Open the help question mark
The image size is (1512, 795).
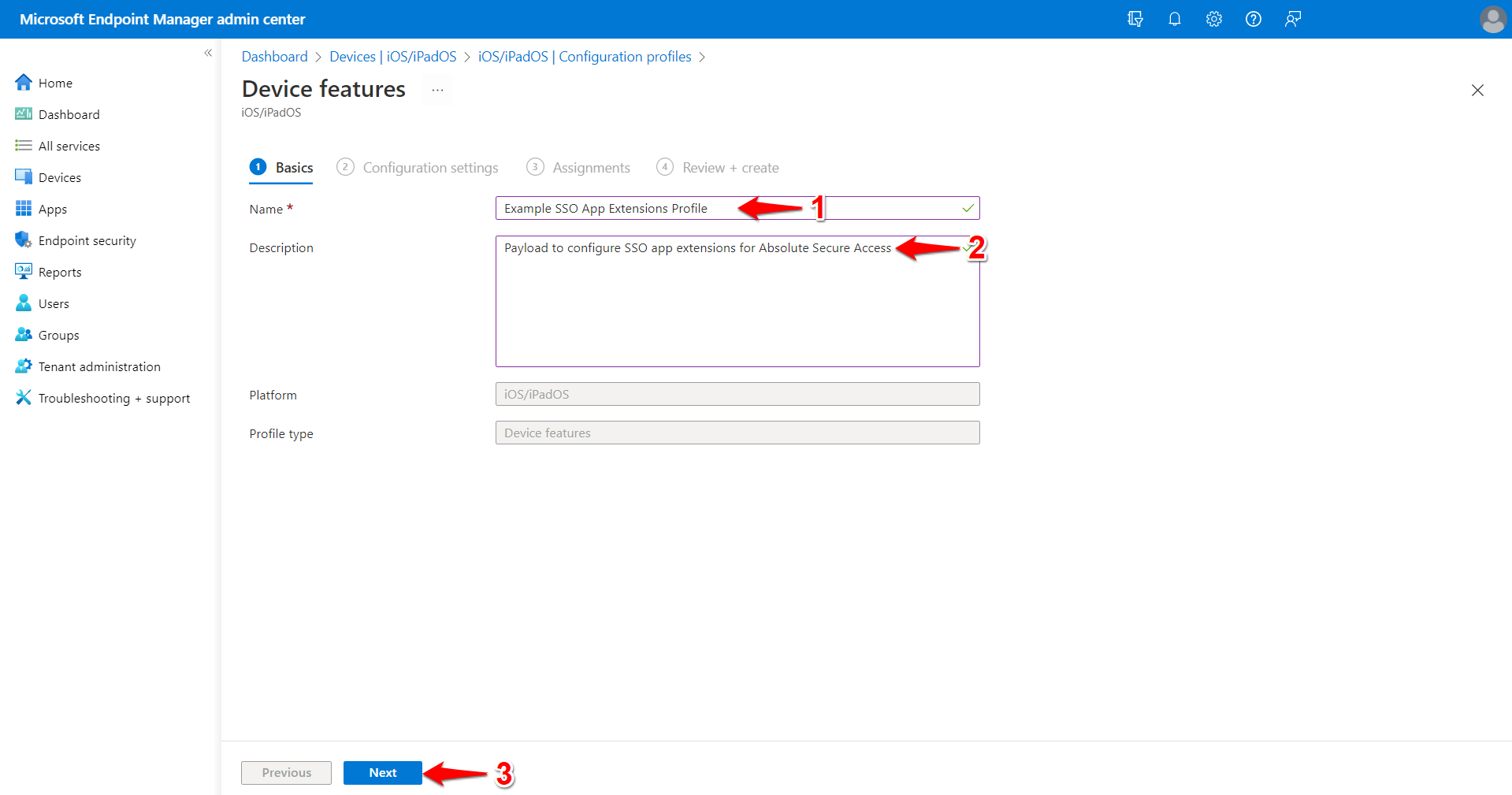[1253, 19]
